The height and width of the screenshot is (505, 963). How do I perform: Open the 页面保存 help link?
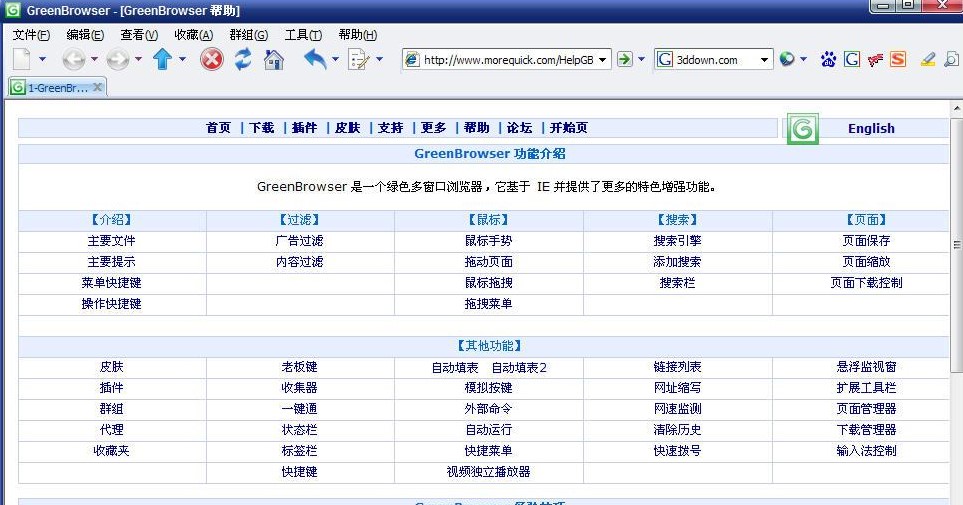pos(866,241)
